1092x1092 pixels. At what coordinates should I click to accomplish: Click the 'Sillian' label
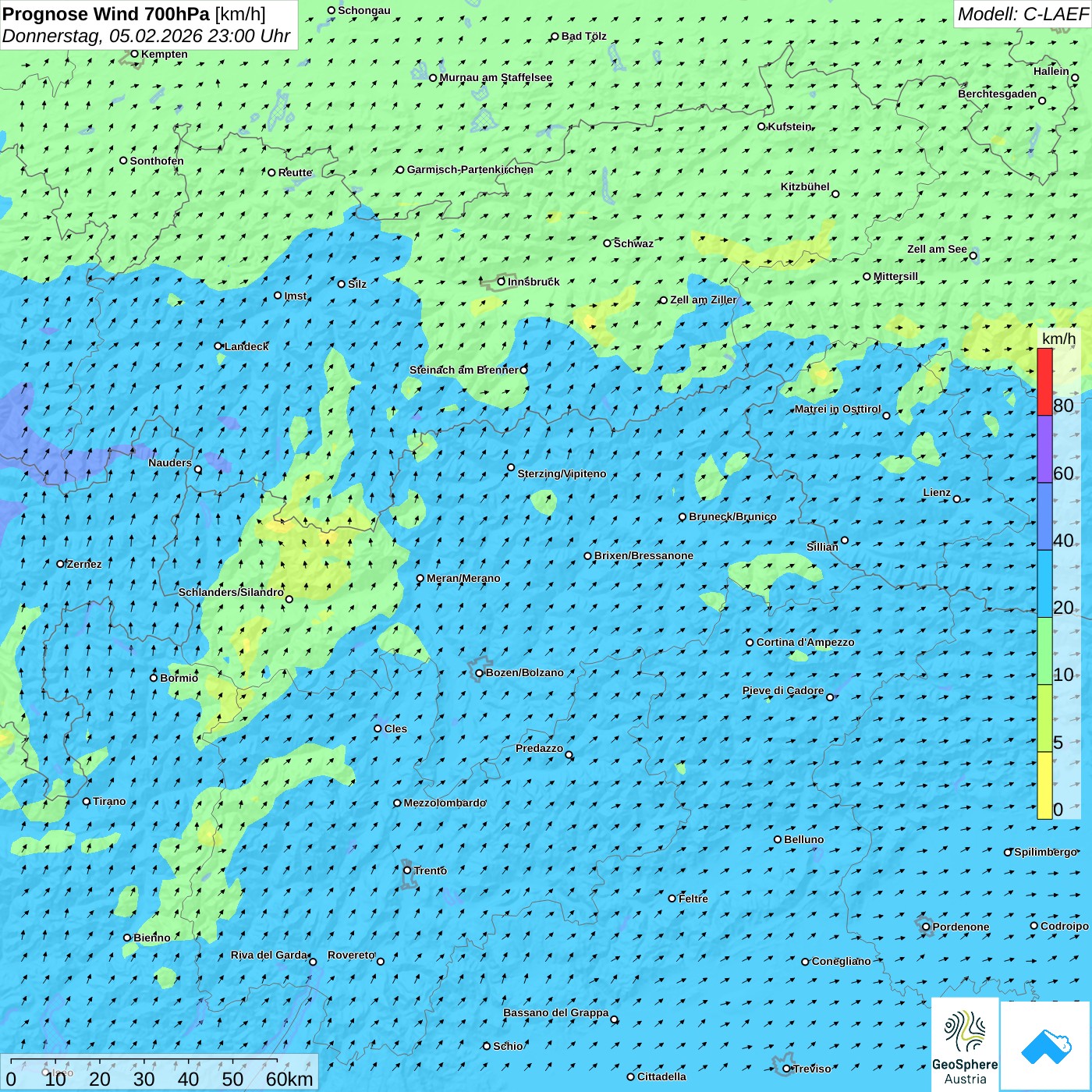(822, 548)
